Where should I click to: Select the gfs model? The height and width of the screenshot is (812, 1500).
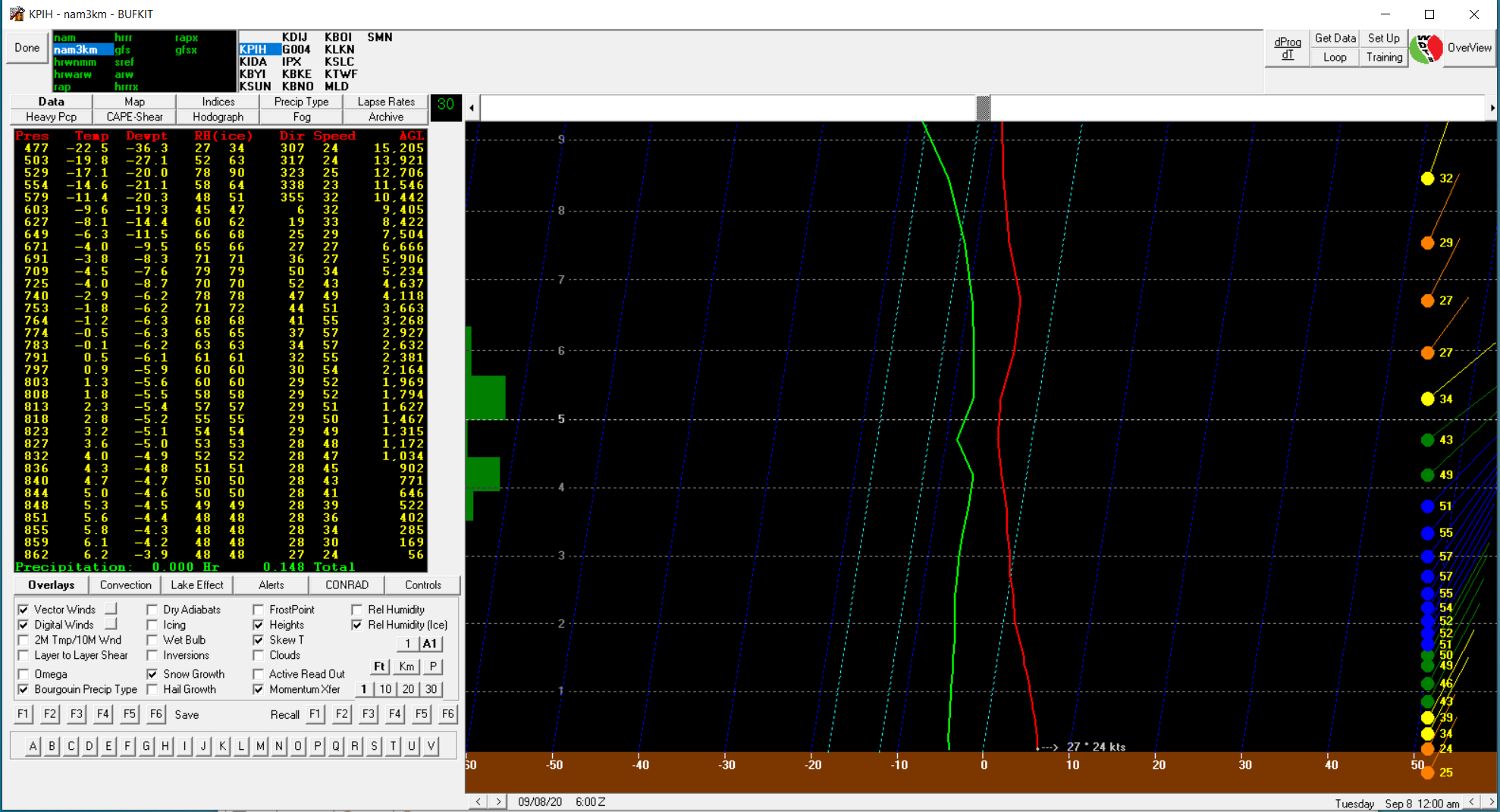point(122,49)
